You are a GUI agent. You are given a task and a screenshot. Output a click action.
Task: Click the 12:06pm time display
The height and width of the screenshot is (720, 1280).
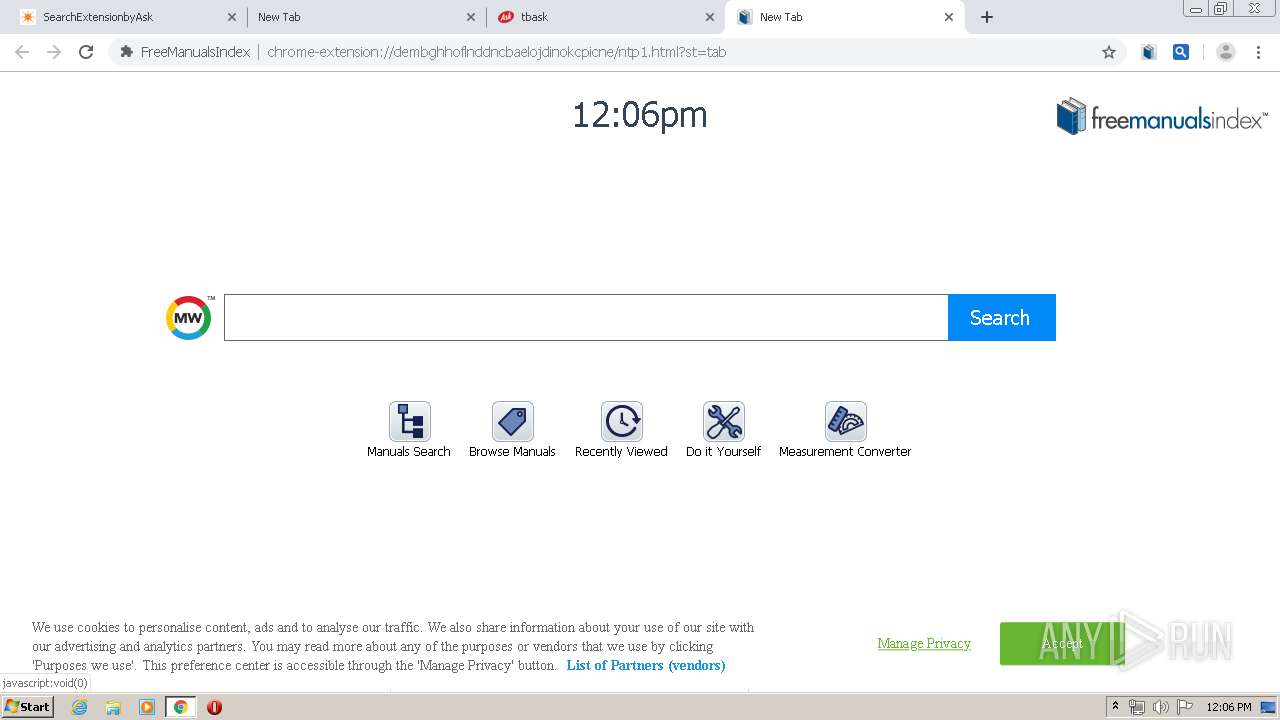639,115
